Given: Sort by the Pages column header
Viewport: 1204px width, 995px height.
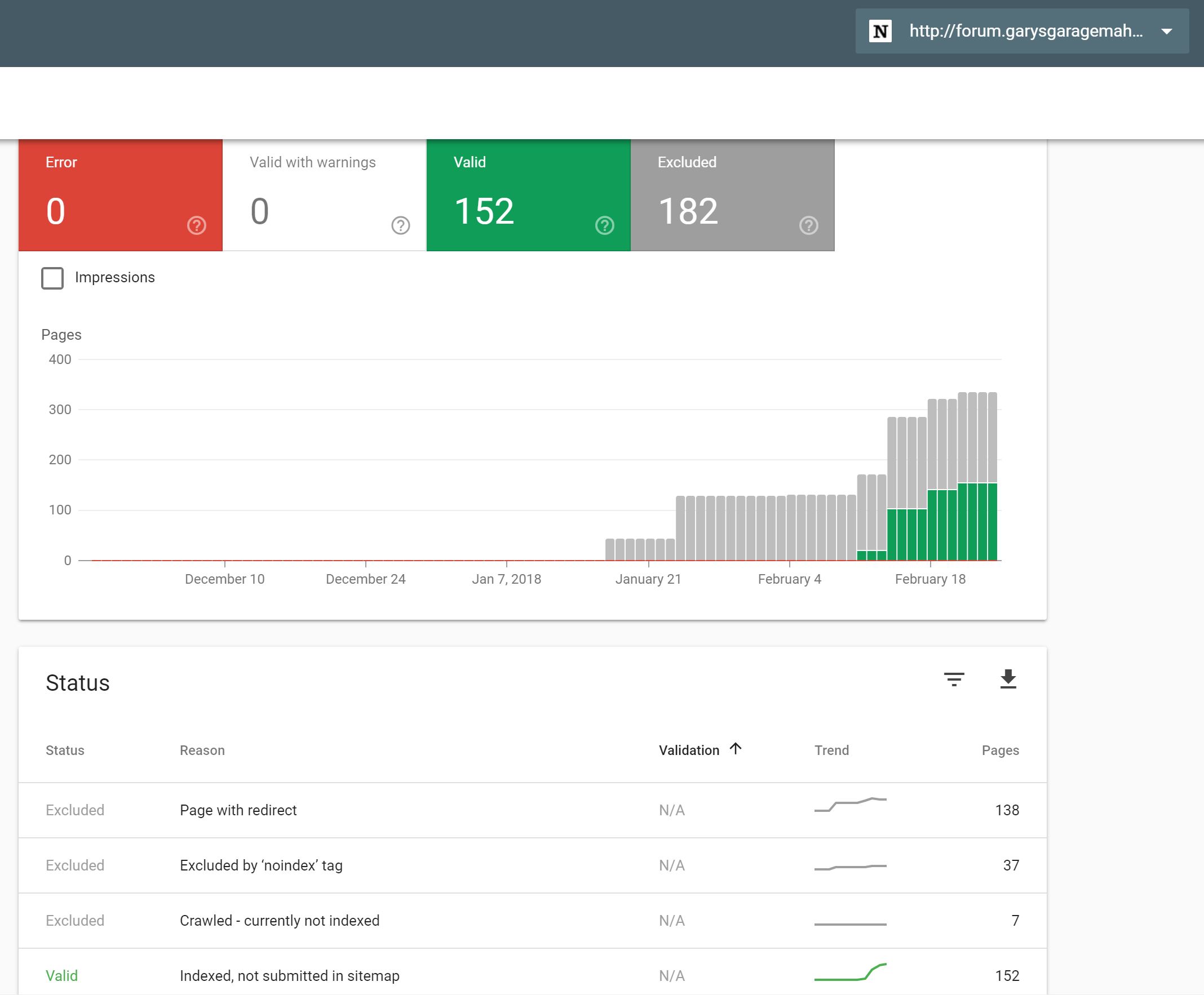Looking at the screenshot, I should (x=1000, y=750).
